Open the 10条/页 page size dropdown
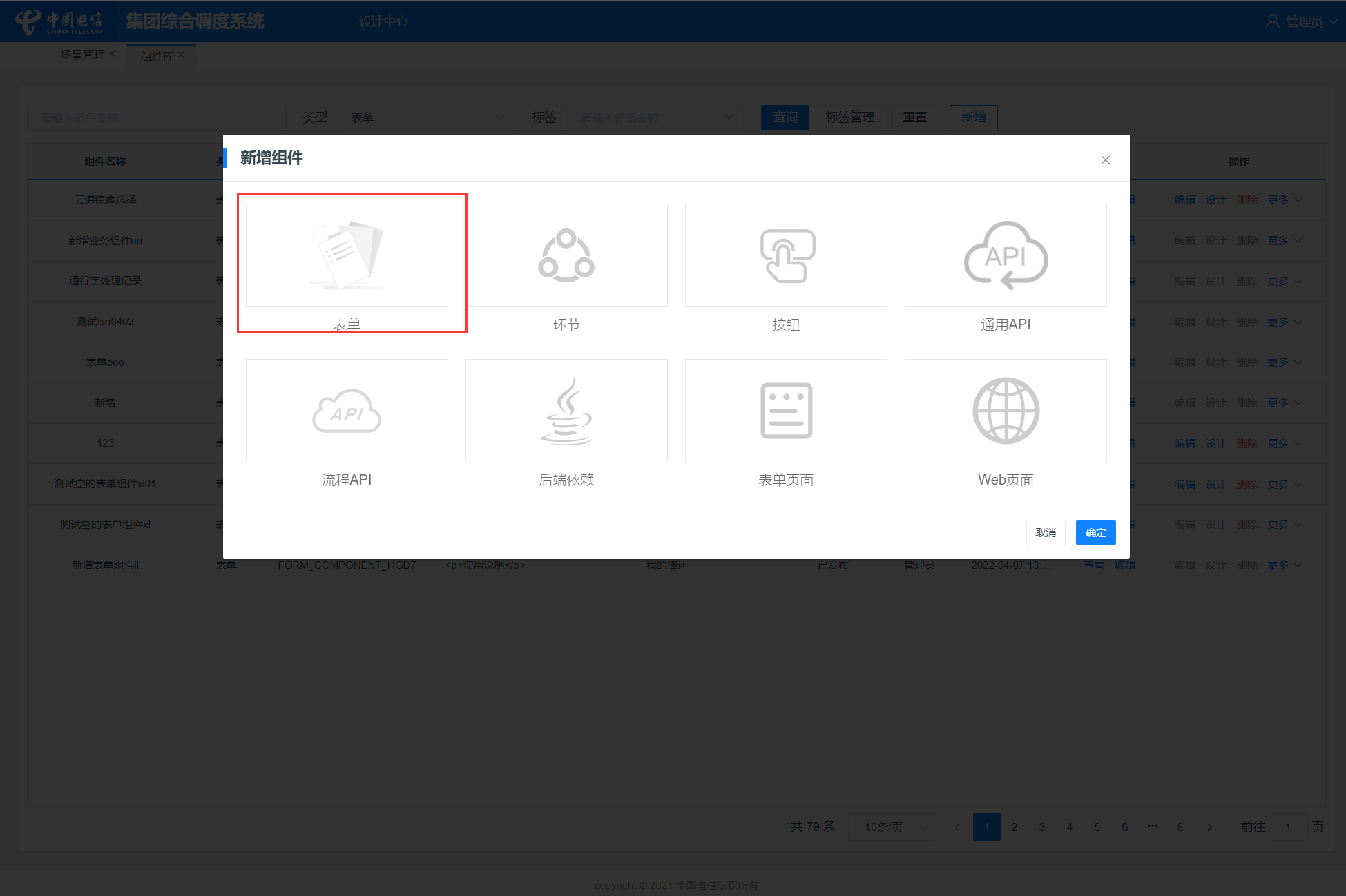The height and width of the screenshot is (896, 1346). coord(891,827)
